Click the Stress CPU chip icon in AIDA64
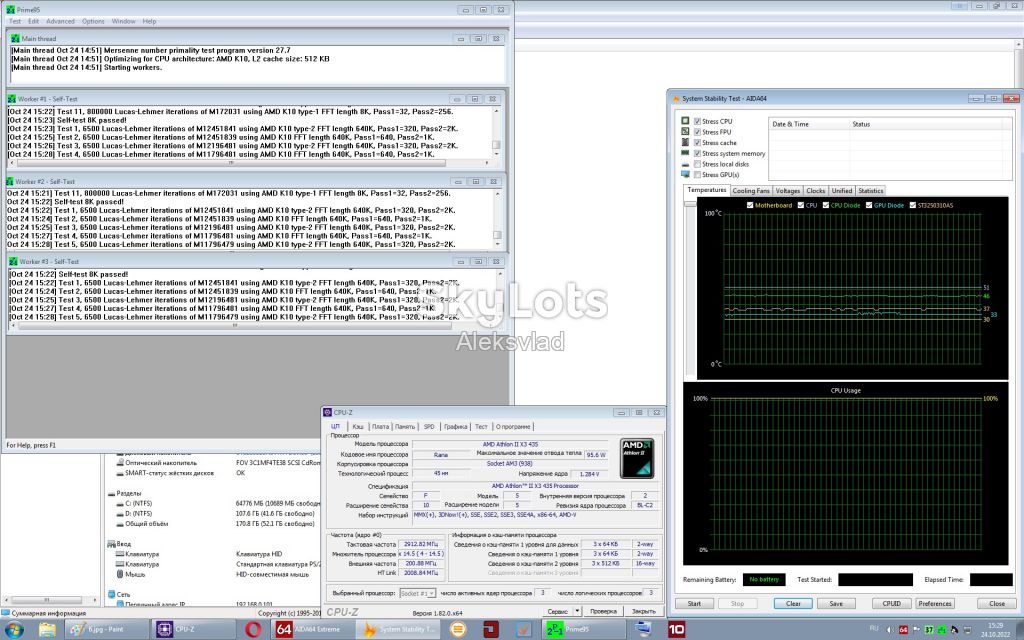1024x640 pixels. (x=685, y=121)
